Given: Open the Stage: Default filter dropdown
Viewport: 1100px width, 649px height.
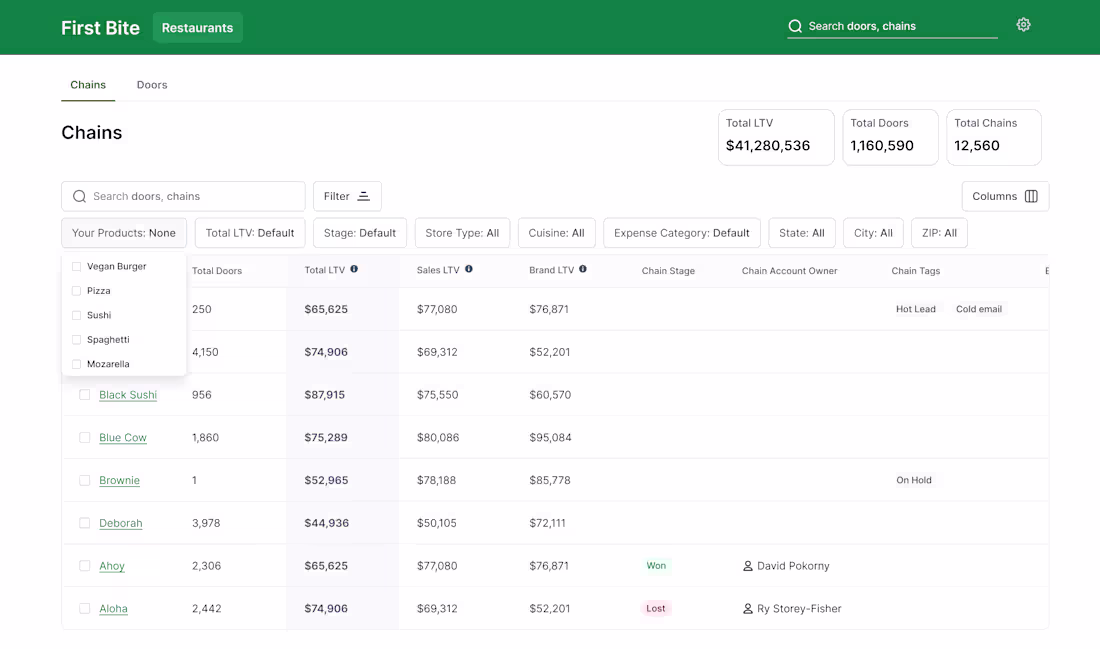Looking at the screenshot, I should tap(360, 232).
